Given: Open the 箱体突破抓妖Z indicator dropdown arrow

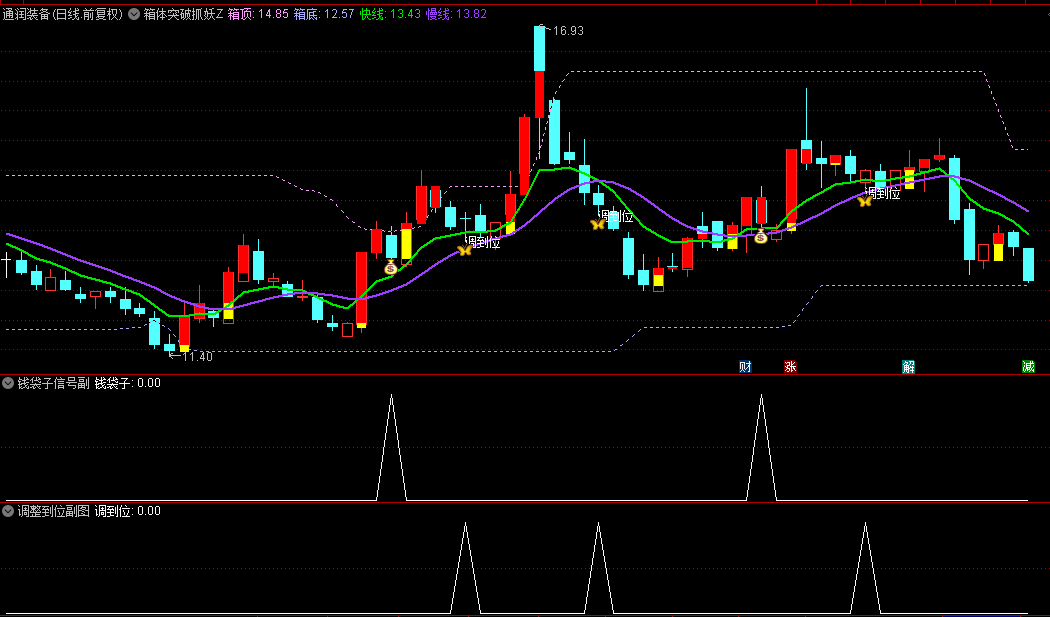Looking at the screenshot, I should click(134, 14).
